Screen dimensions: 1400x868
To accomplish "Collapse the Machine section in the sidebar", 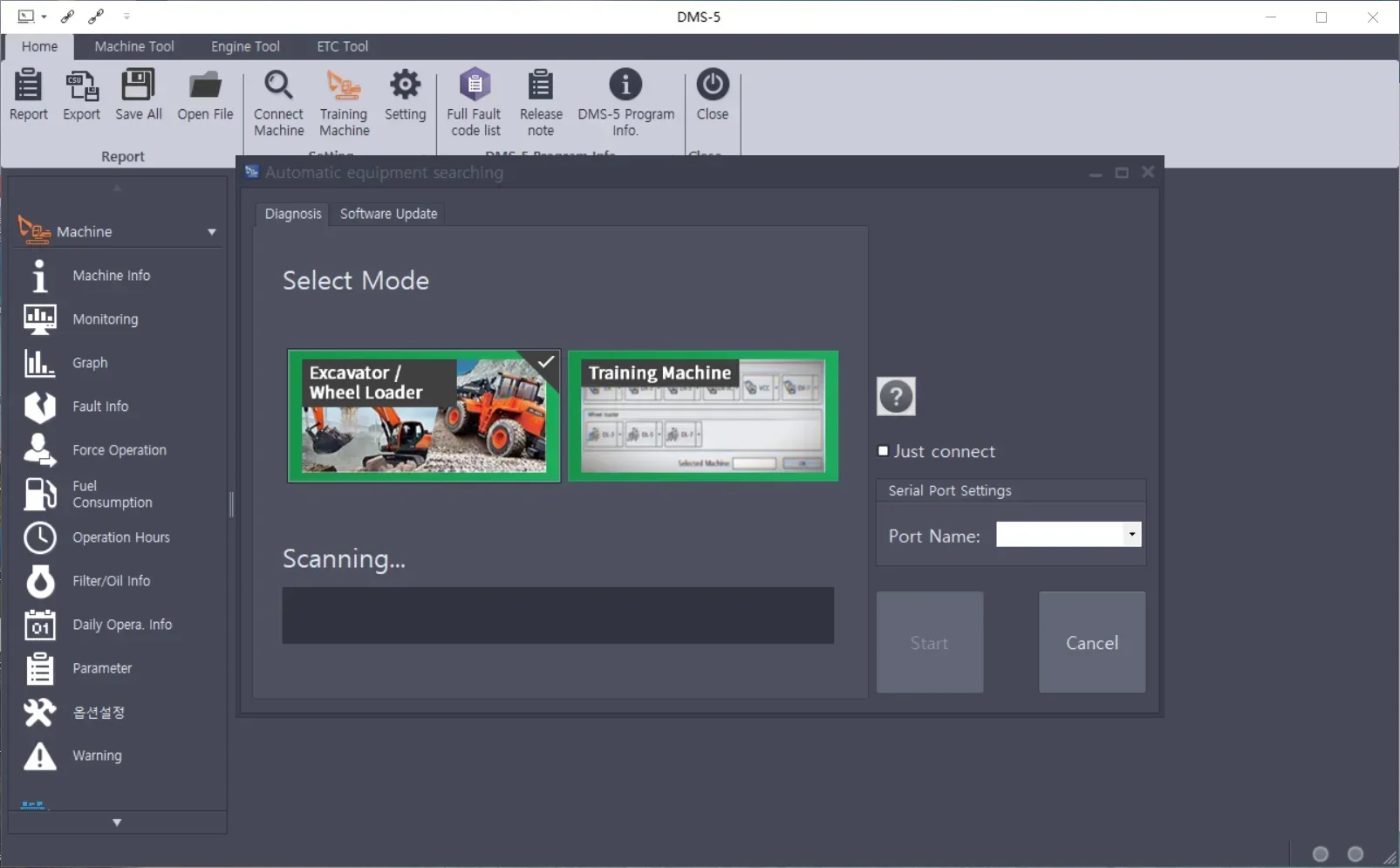I will pos(211,232).
